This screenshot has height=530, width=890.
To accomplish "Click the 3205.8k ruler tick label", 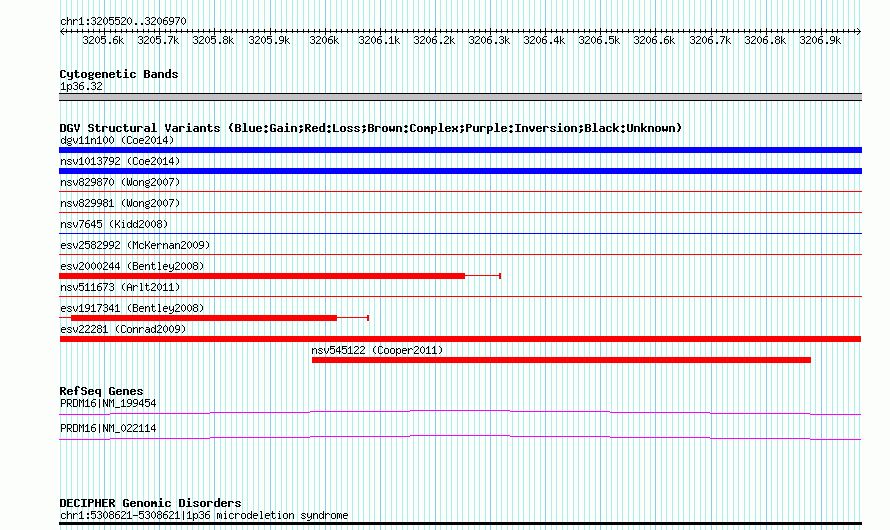I will point(213,40).
